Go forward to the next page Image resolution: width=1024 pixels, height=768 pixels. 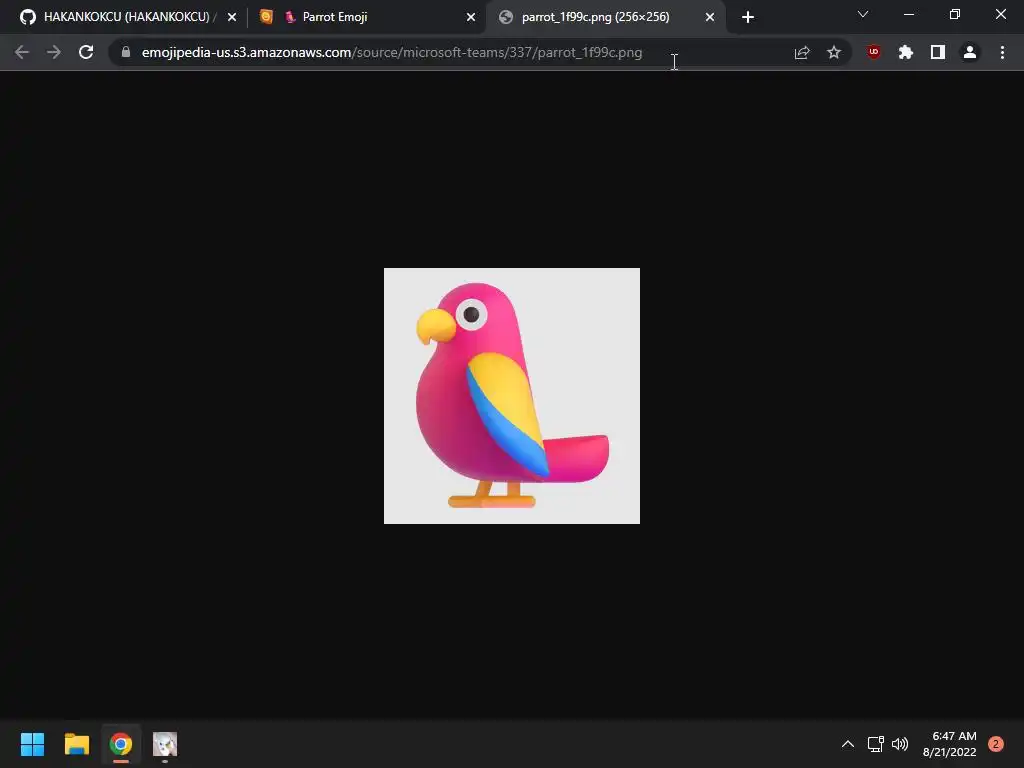point(54,52)
